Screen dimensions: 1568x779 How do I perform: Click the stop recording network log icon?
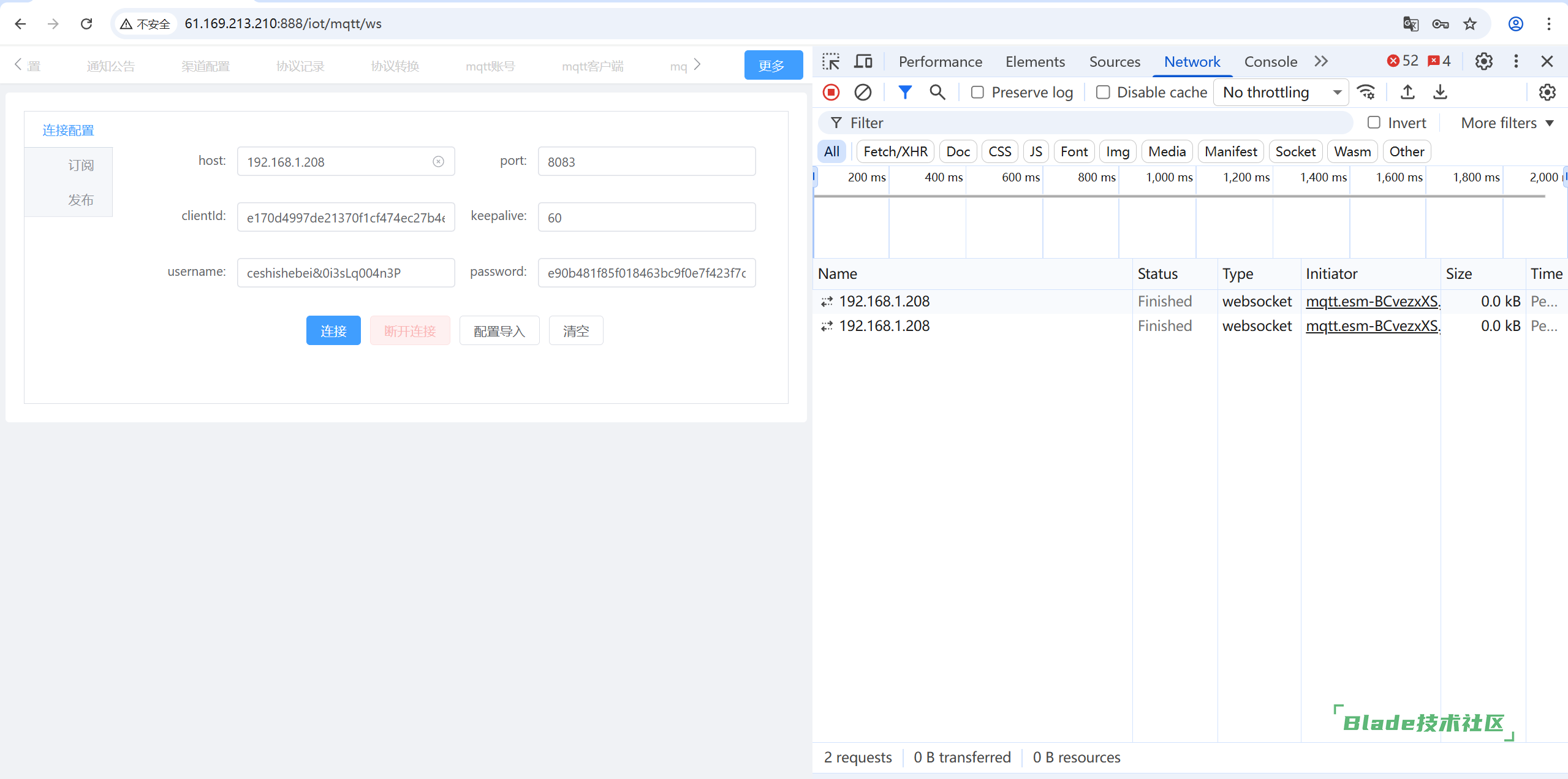coord(831,92)
